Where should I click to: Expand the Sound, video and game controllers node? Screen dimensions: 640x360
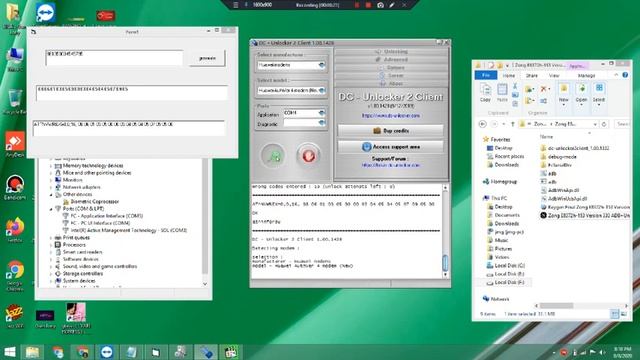pos(51,267)
